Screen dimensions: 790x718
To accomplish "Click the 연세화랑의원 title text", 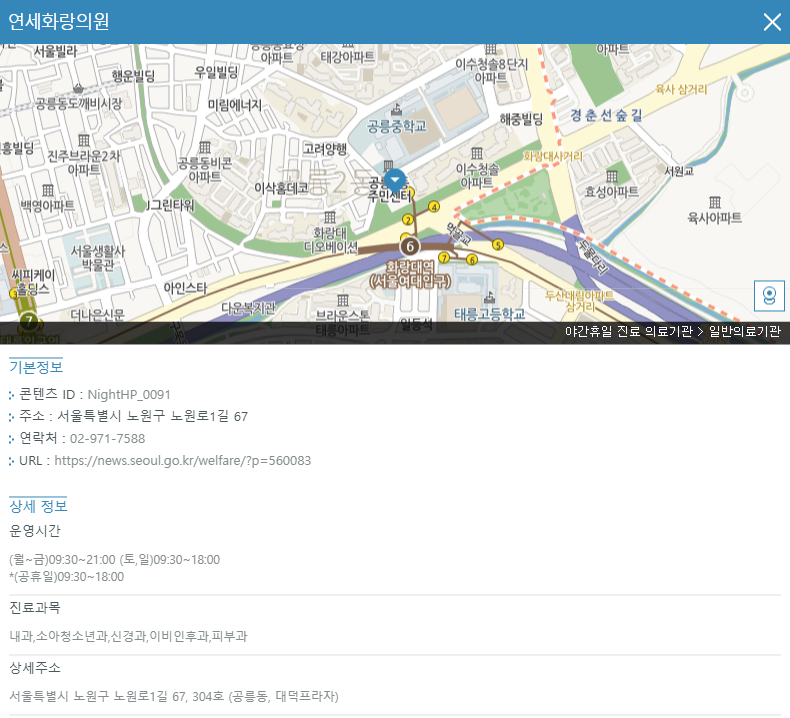I will (x=58, y=21).
